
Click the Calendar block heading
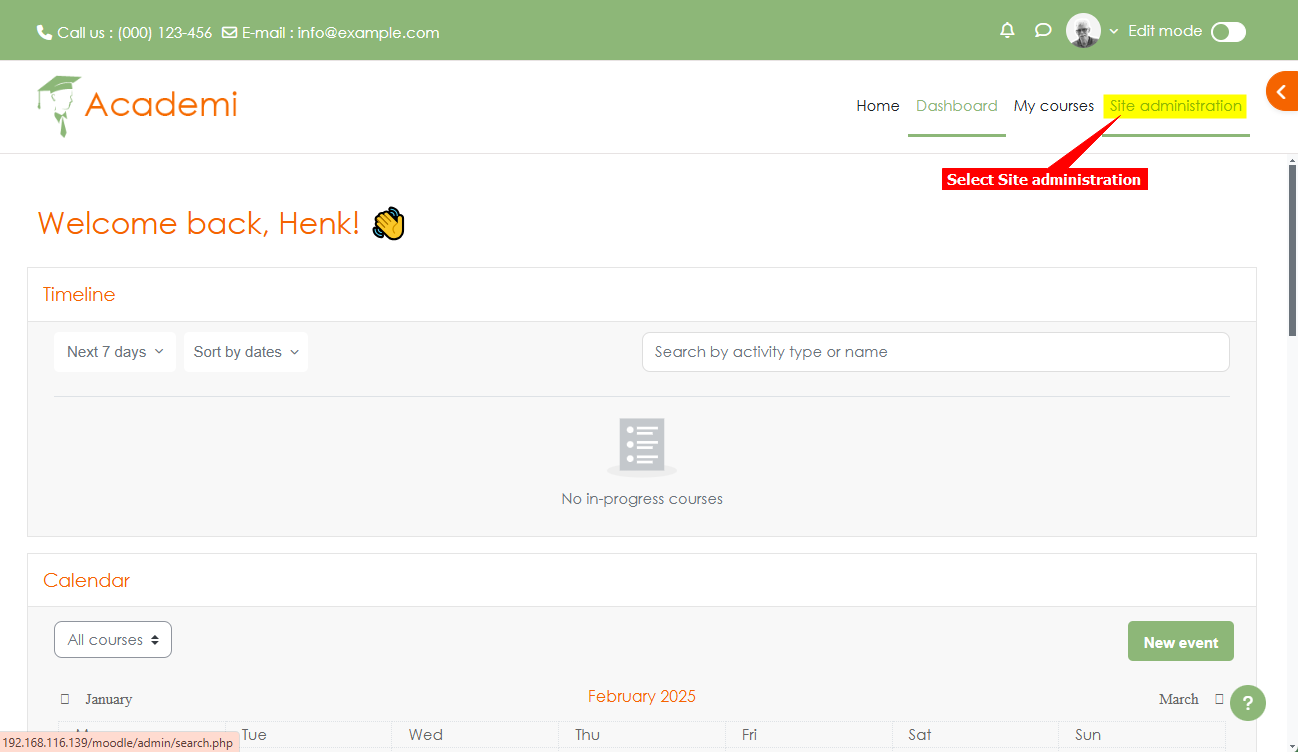pyautogui.click(x=87, y=580)
